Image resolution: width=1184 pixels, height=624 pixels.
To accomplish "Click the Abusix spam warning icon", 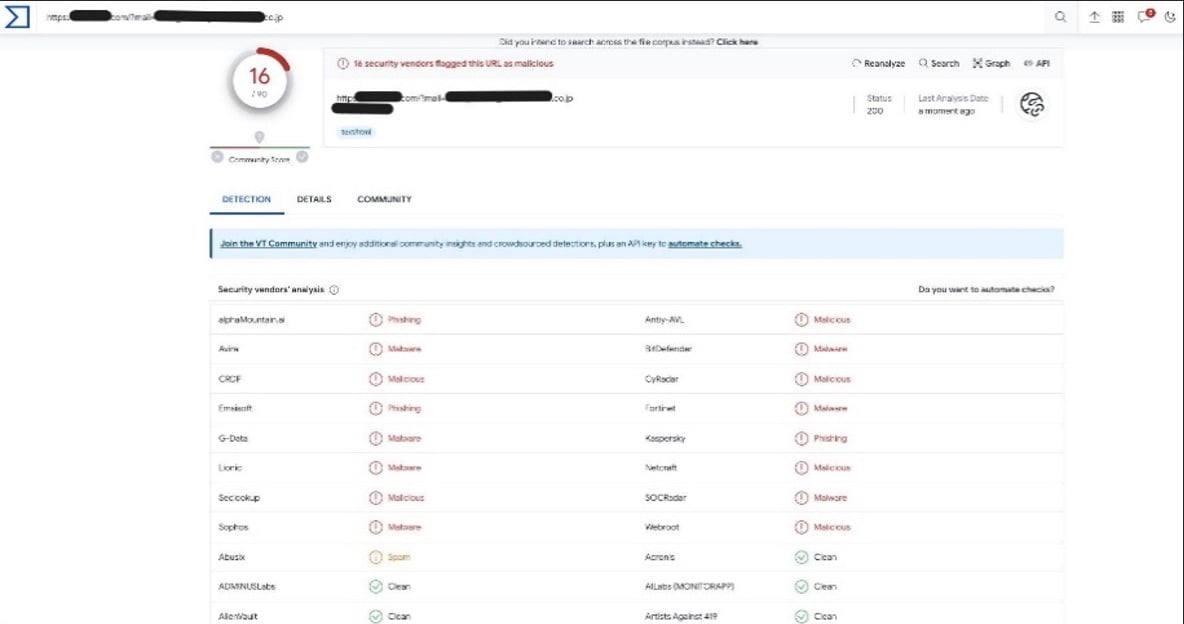I will click(375, 557).
